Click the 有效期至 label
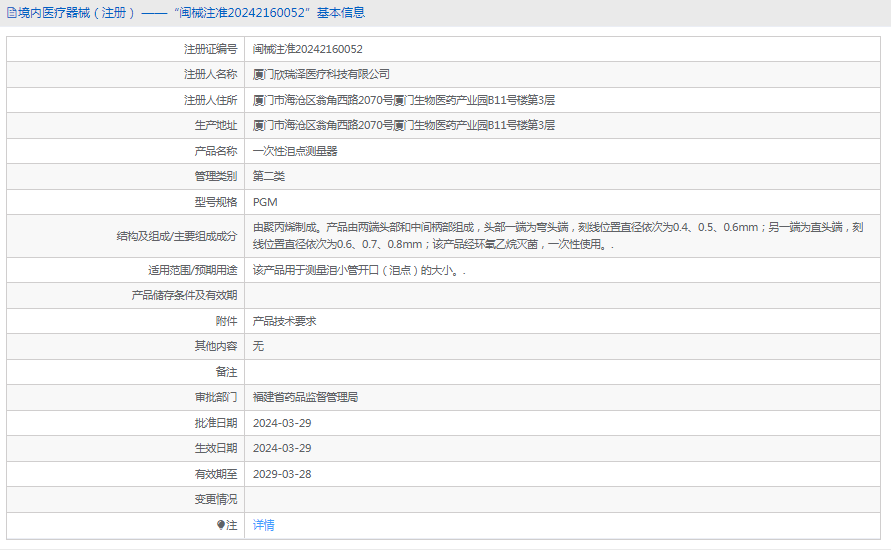Image resolution: width=891 pixels, height=551 pixels. (216, 474)
